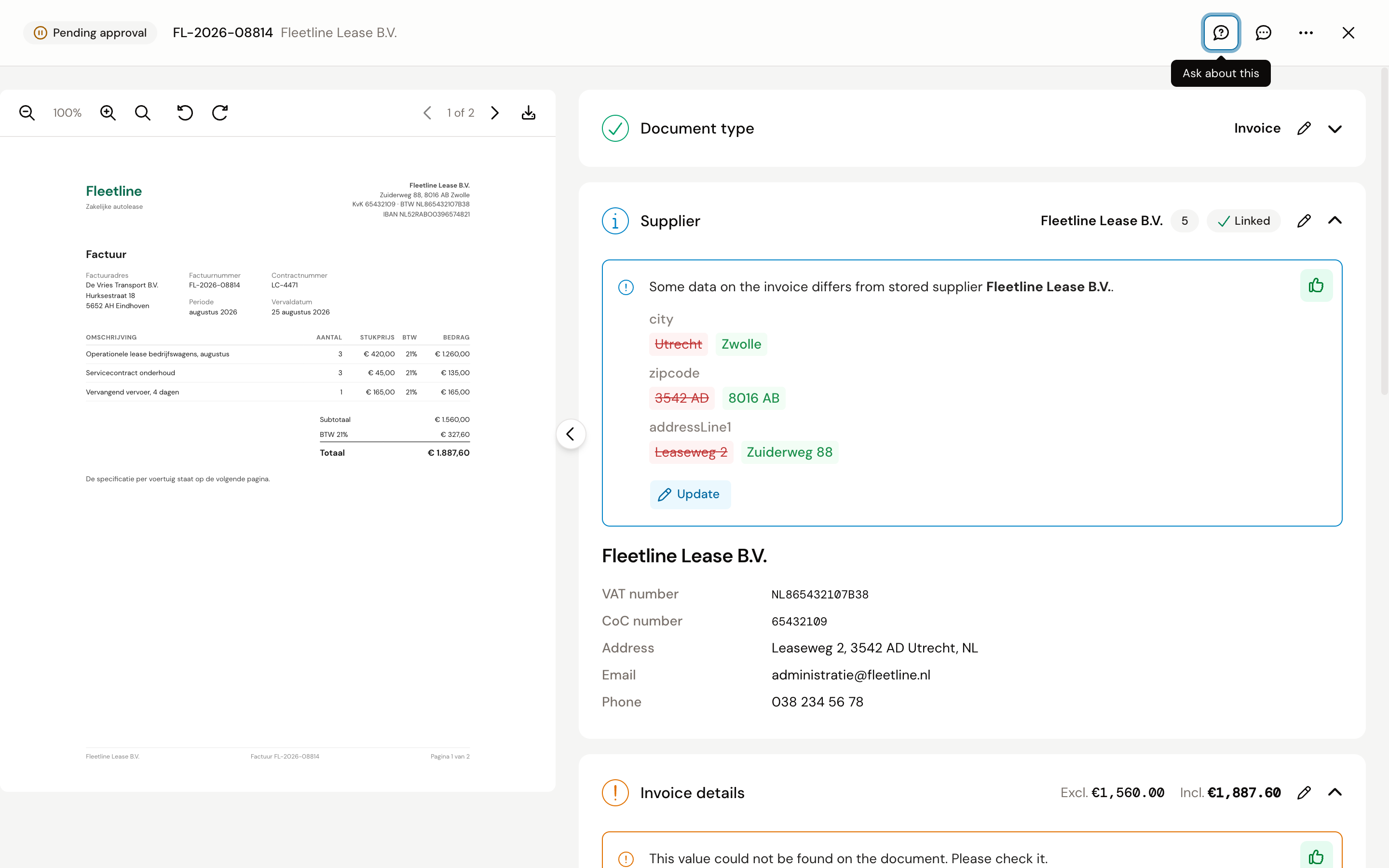This screenshot has height=868, width=1389.
Task: Click thumbs-up on value not found warning
Action: click(x=1316, y=856)
